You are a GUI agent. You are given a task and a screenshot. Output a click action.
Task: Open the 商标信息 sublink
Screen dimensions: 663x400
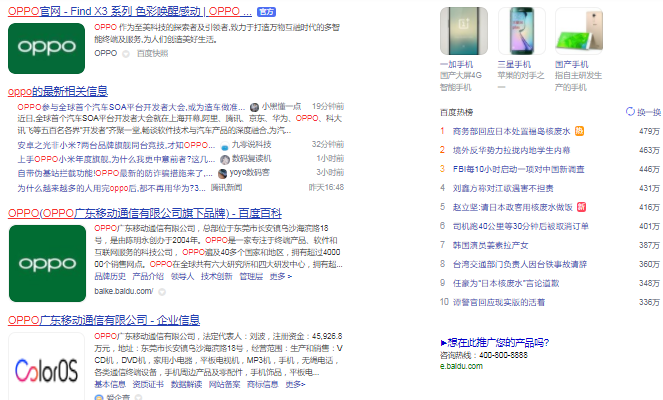(x=262, y=384)
